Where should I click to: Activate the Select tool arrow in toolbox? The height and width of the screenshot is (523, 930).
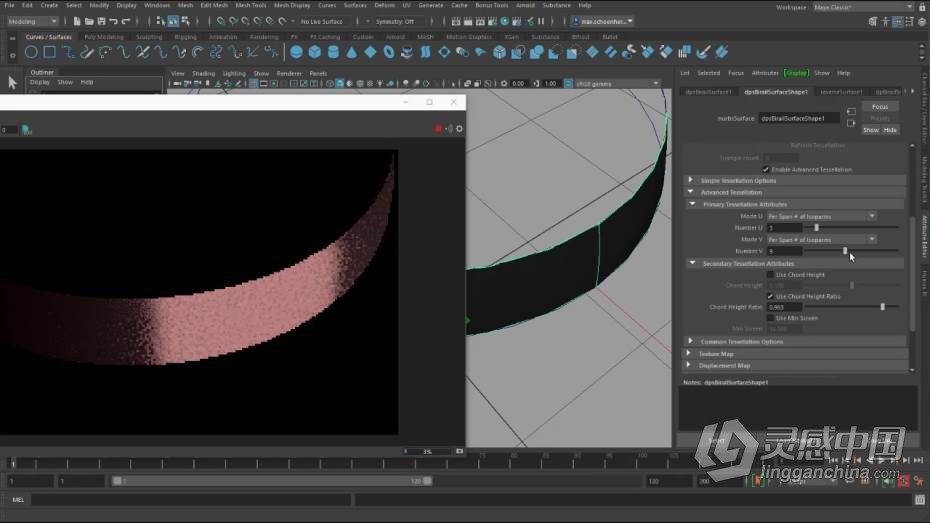pyautogui.click(x=12, y=82)
